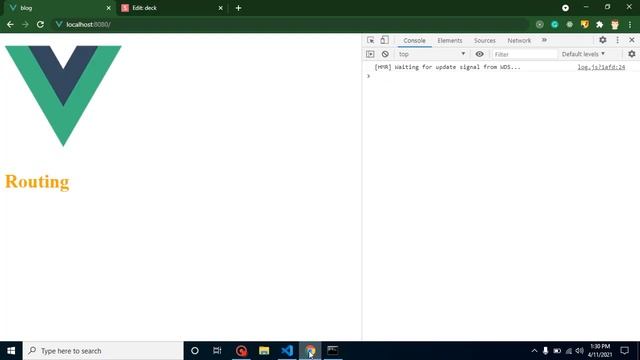Screen dimensions: 640x360
Task: Show more DevTools tabs
Action: [x=544, y=40]
